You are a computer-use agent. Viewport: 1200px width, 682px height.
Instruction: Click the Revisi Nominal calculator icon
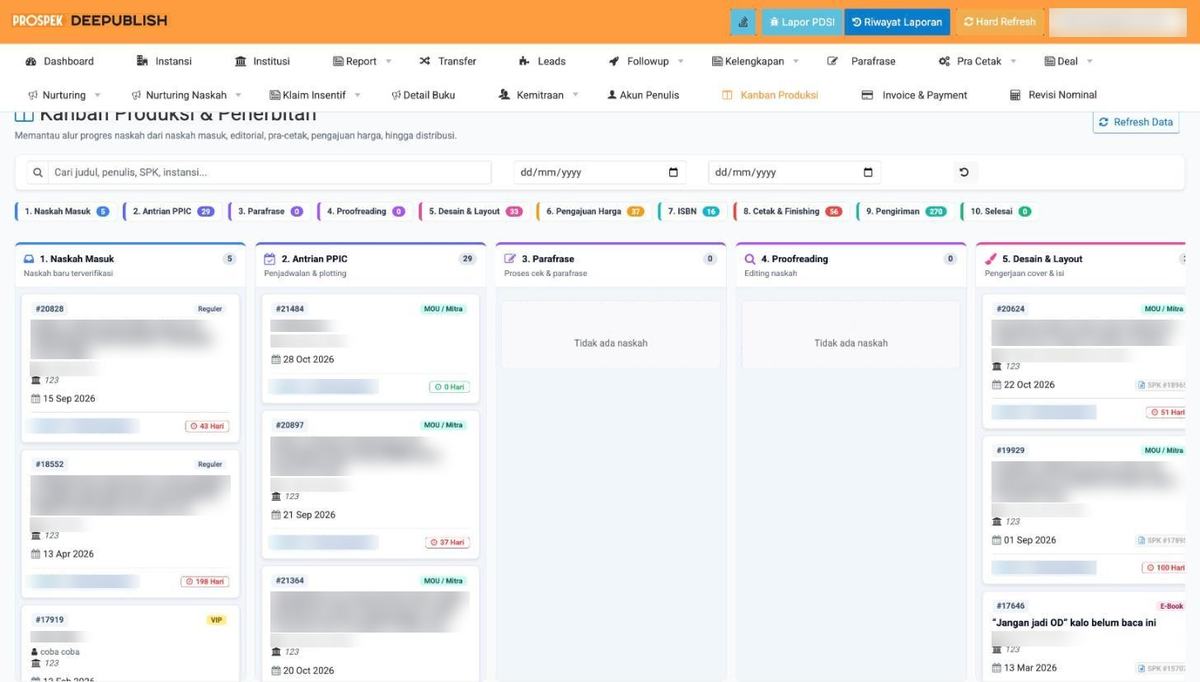coord(1015,95)
